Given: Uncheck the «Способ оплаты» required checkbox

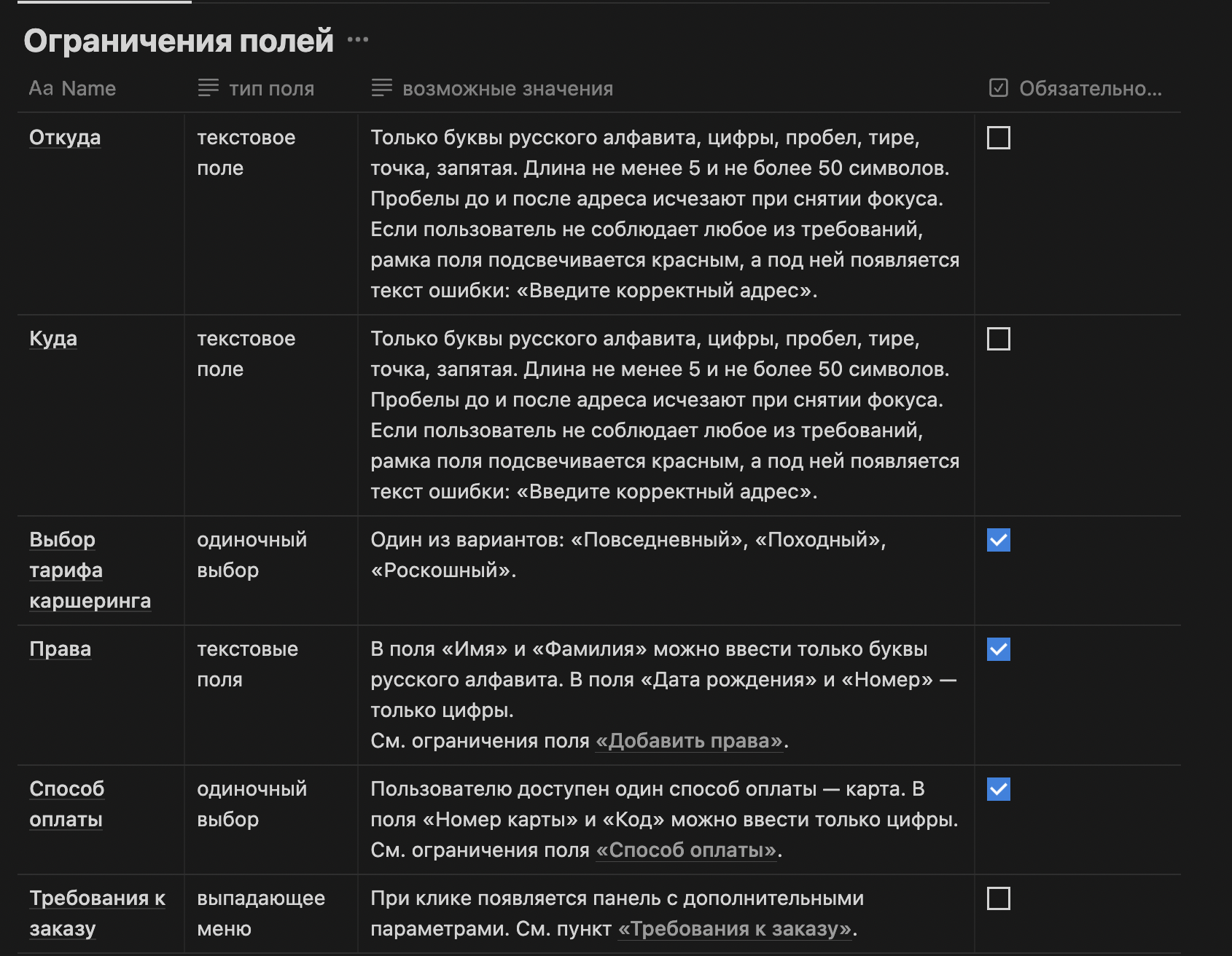Looking at the screenshot, I should (998, 789).
